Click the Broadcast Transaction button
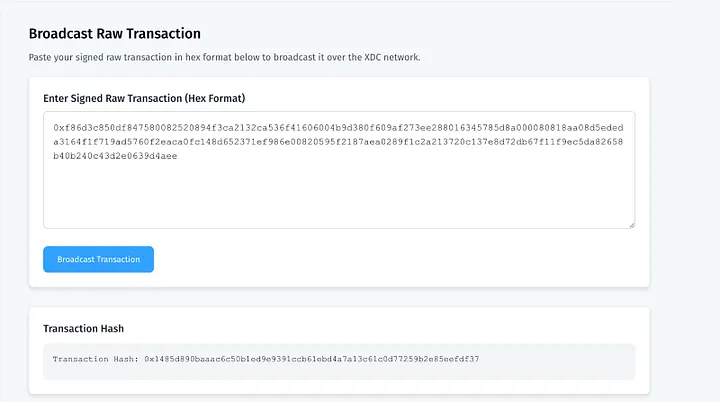This screenshot has height=402, width=720. tap(98, 259)
